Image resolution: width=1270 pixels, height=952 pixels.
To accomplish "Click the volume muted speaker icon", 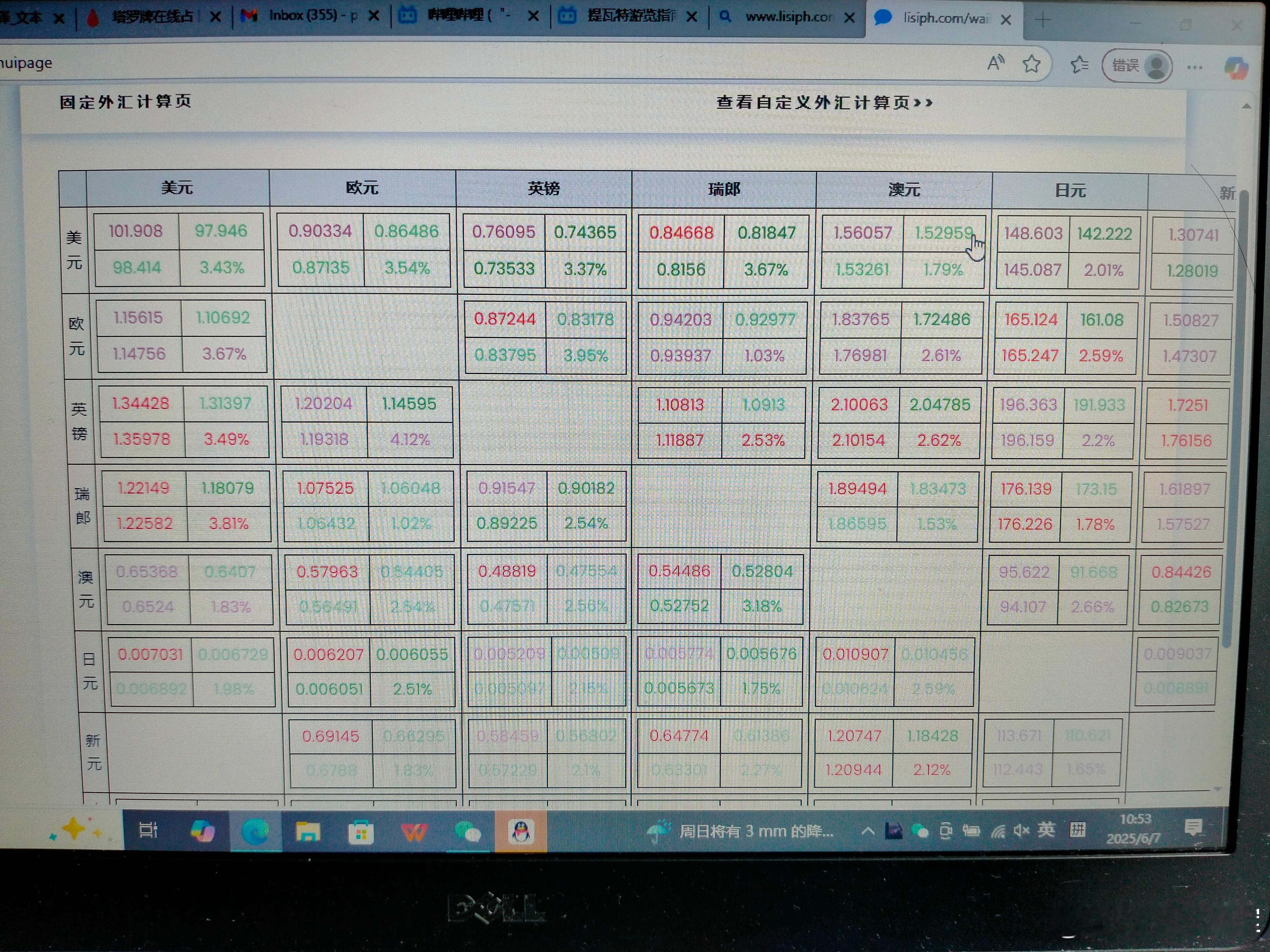I will click(x=1021, y=830).
